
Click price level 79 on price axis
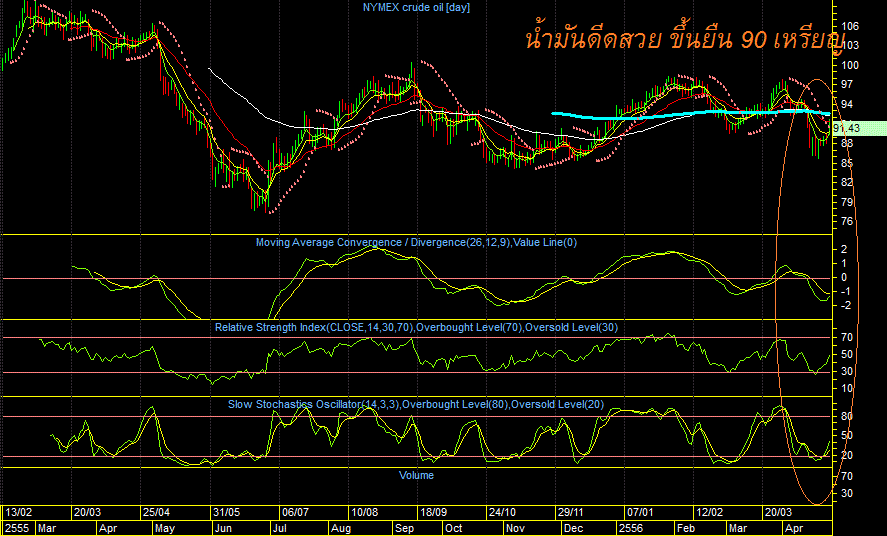[x=847, y=202]
